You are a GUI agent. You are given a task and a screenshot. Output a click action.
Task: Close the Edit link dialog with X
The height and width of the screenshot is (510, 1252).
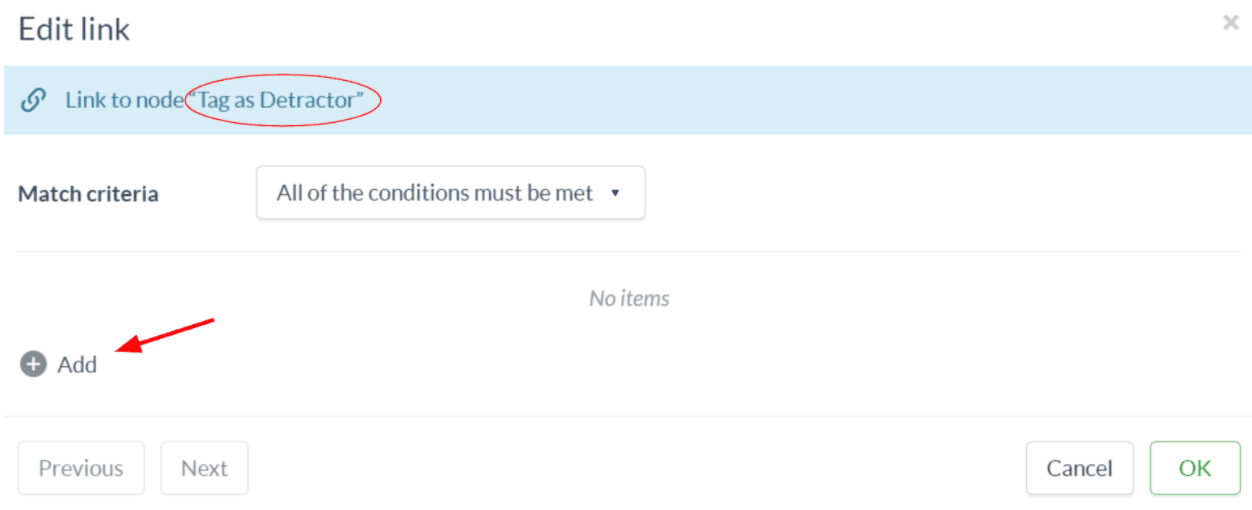coord(1231,23)
